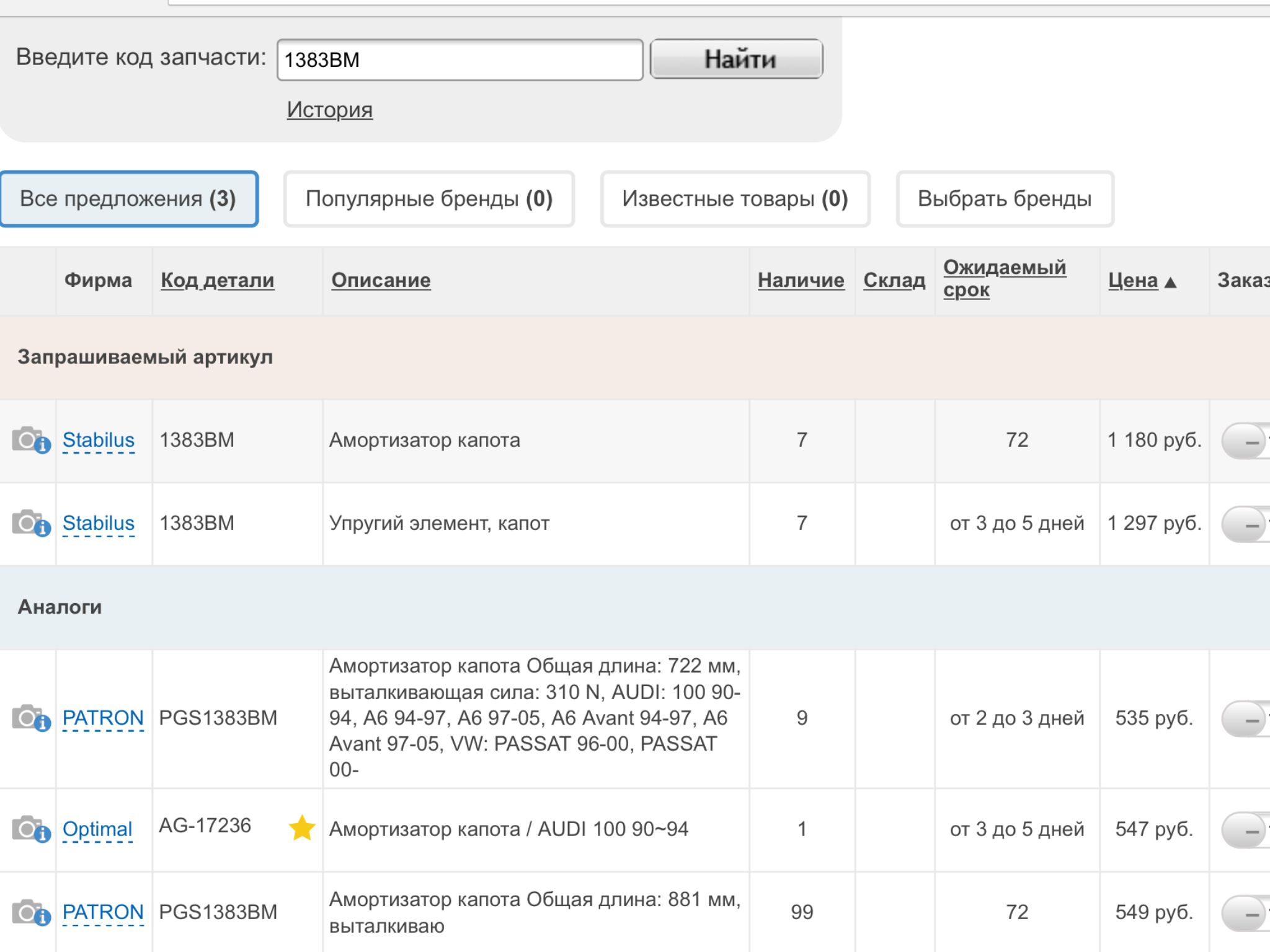
Task: Open Выбрать бренды brand selector
Action: pyautogui.click(x=1004, y=199)
